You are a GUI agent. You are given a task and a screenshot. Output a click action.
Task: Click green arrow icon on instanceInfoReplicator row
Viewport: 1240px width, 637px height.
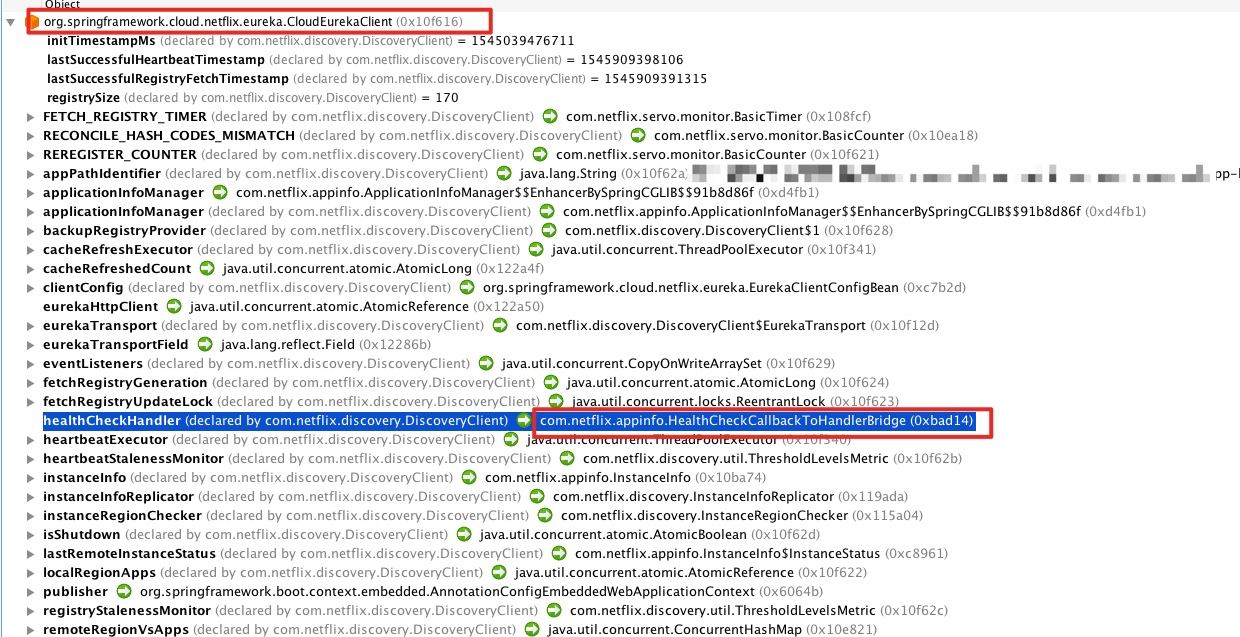537,496
